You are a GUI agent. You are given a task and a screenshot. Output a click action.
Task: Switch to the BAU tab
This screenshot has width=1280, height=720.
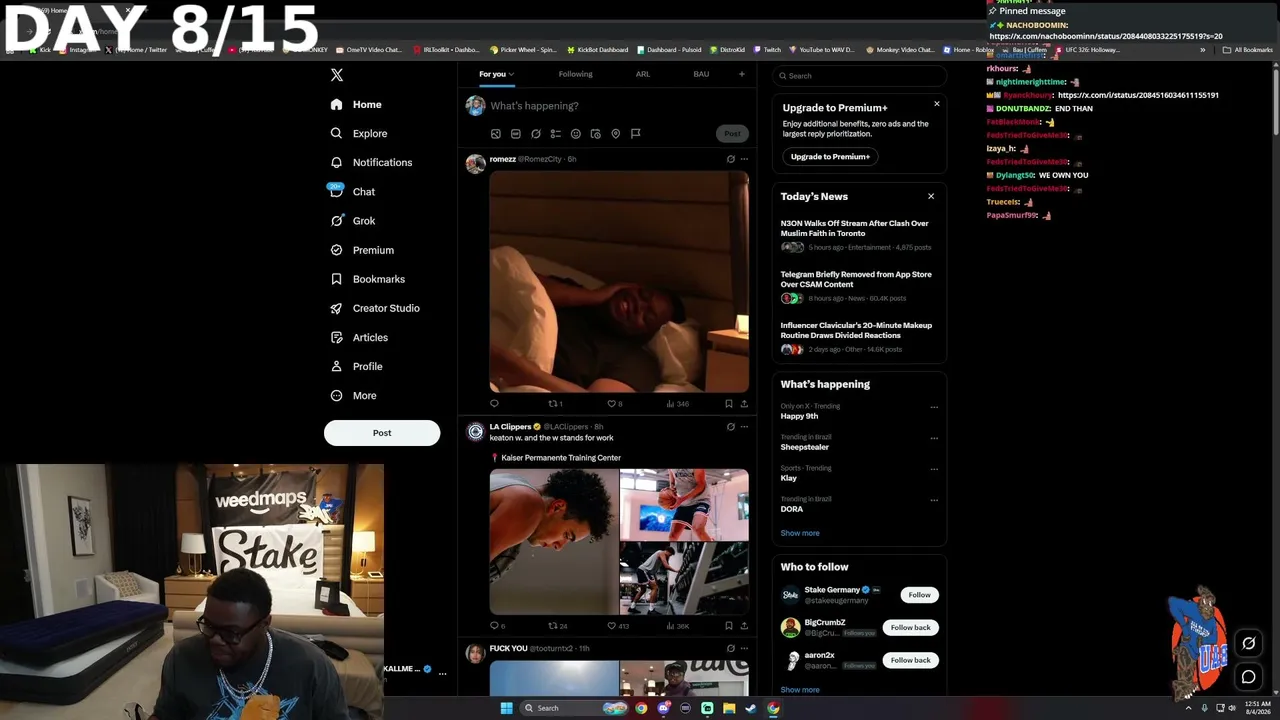click(701, 74)
